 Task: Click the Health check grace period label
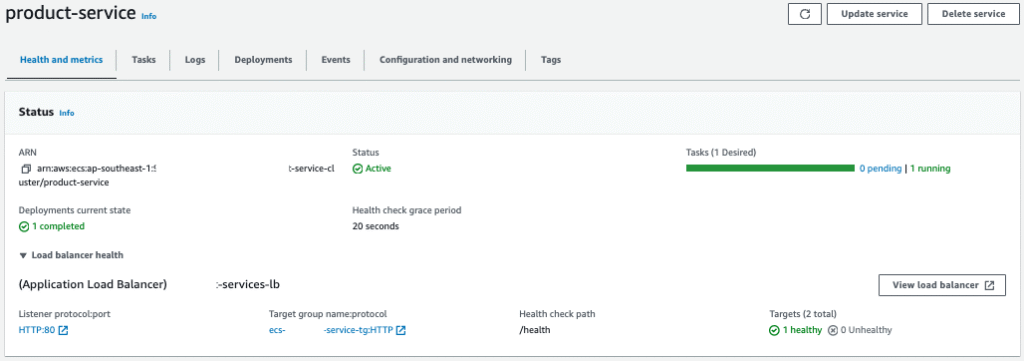(x=407, y=210)
